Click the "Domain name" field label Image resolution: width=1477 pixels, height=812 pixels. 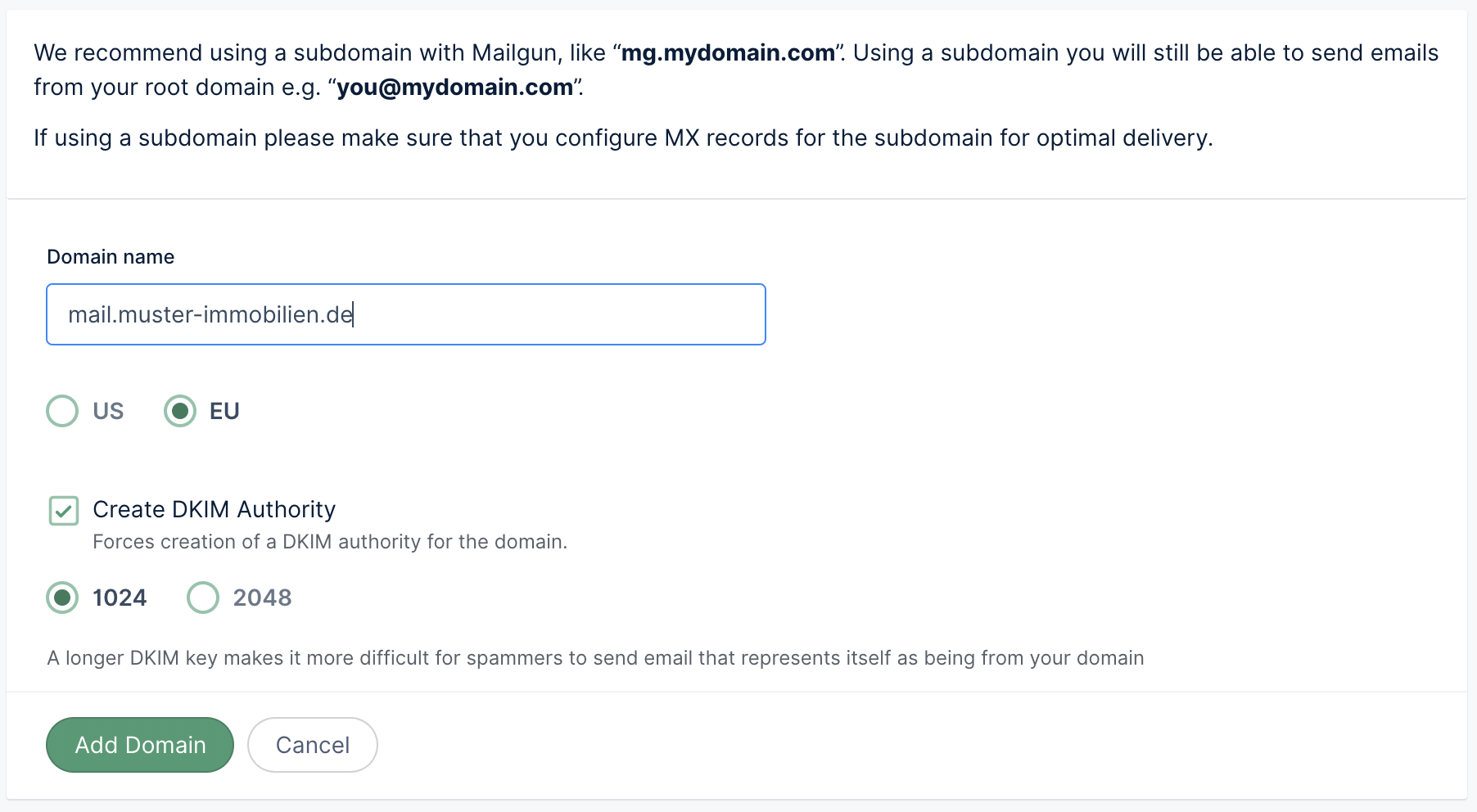(x=111, y=257)
